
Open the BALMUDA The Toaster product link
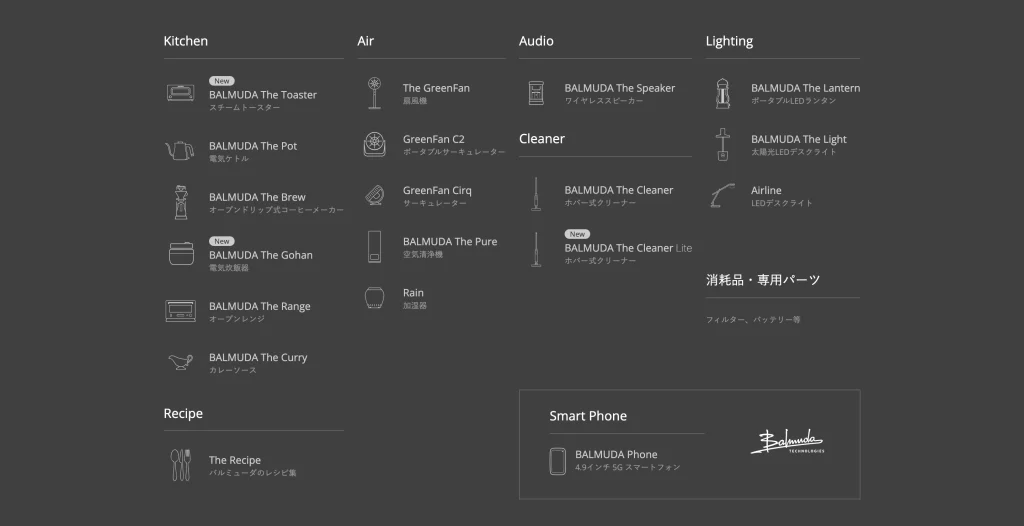point(263,95)
